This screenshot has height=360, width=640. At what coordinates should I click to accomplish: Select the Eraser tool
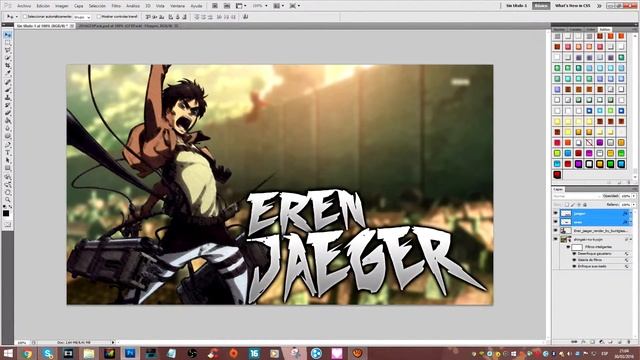[7, 114]
